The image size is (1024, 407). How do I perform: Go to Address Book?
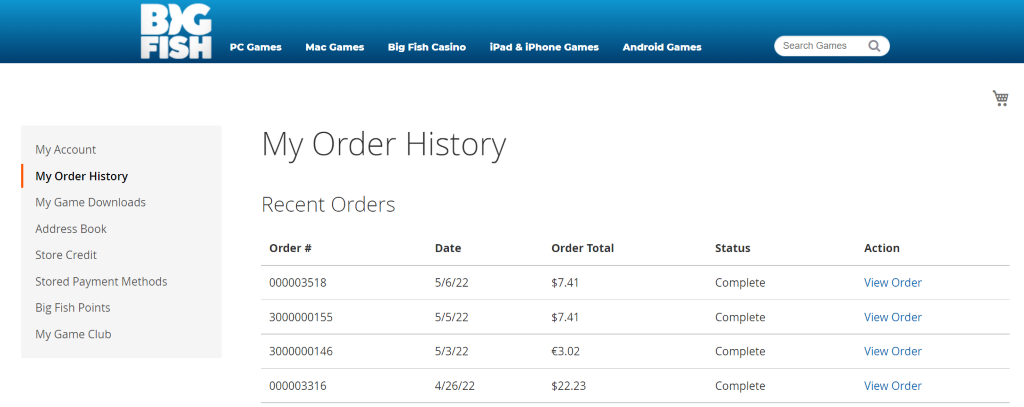[71, 229]
